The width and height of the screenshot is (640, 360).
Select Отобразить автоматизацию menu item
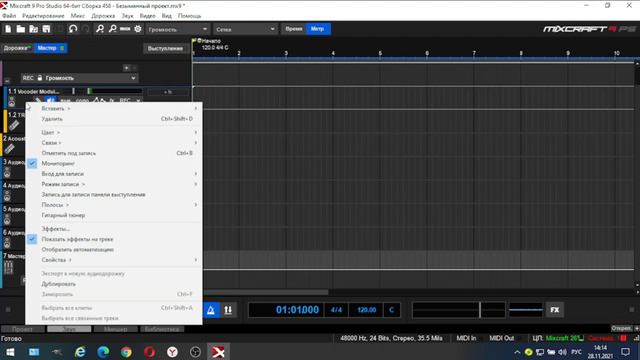(114, 249)
